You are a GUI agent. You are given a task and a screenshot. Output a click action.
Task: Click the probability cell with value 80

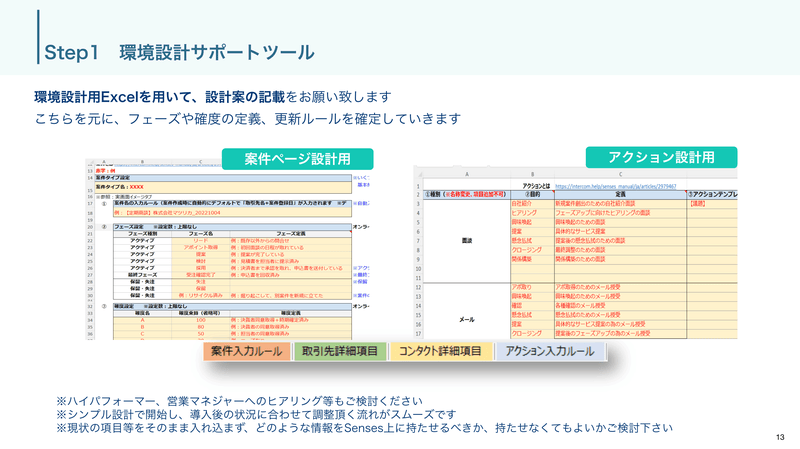(201, 327)
